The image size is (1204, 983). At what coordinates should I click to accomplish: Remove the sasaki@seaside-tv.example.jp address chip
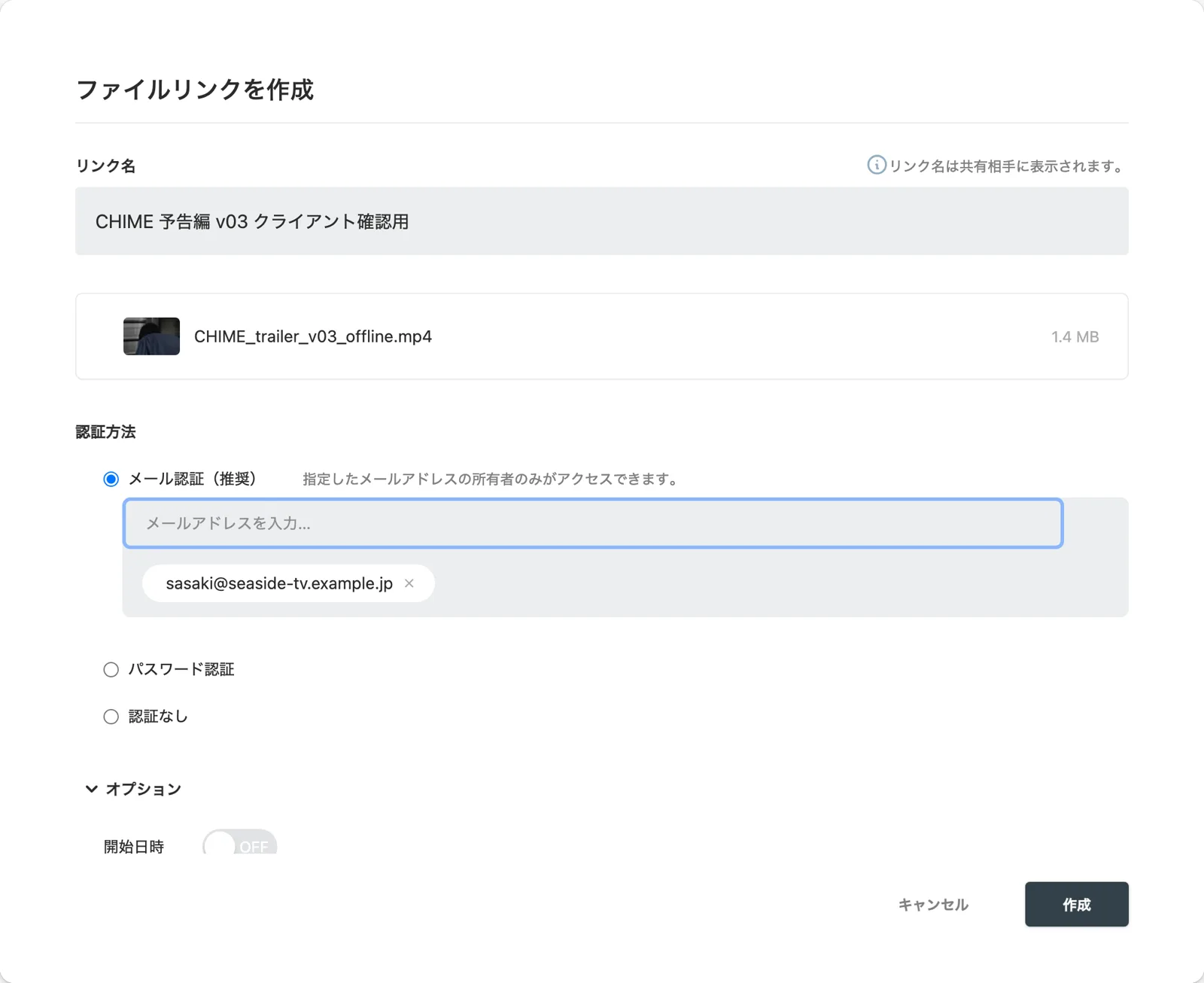(409, 583)
